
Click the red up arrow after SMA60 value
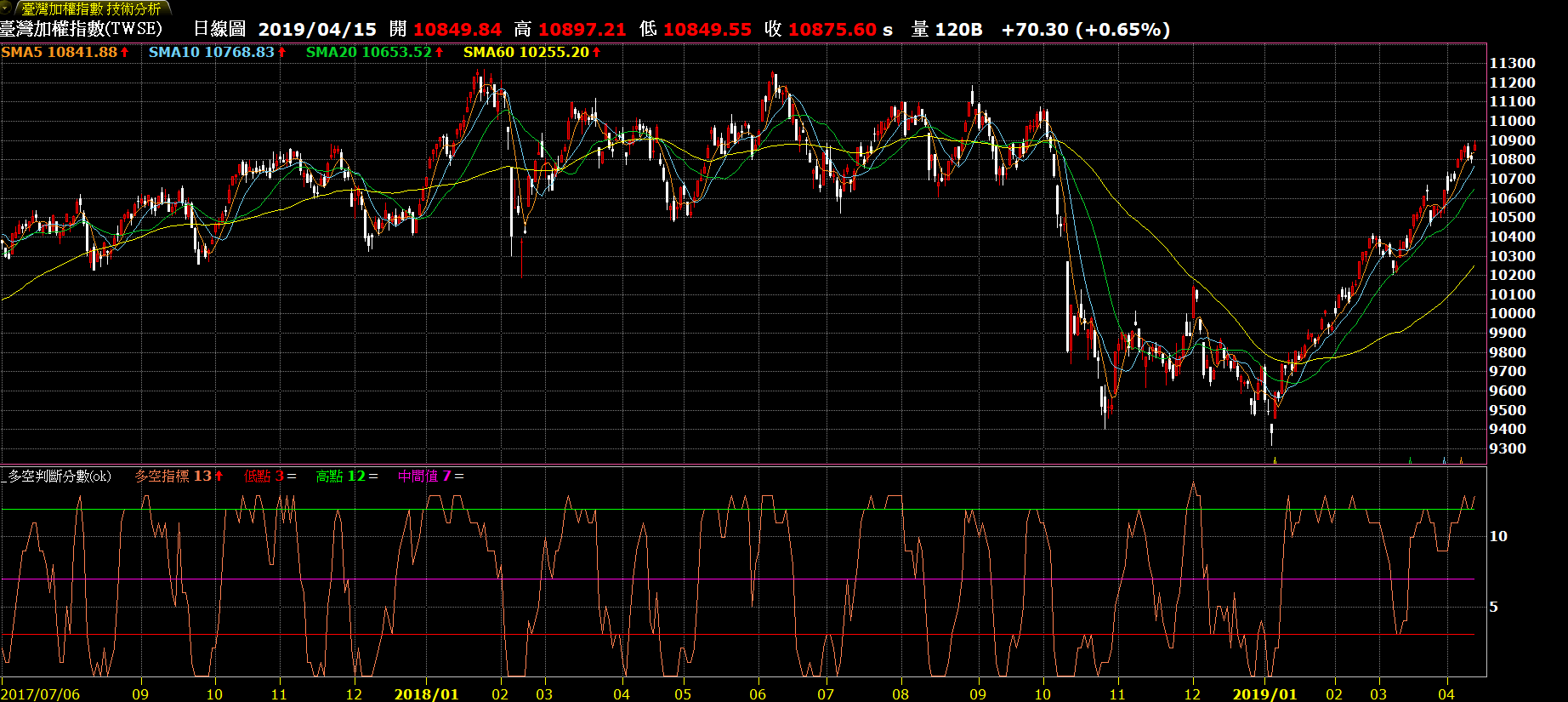(596, 52)
